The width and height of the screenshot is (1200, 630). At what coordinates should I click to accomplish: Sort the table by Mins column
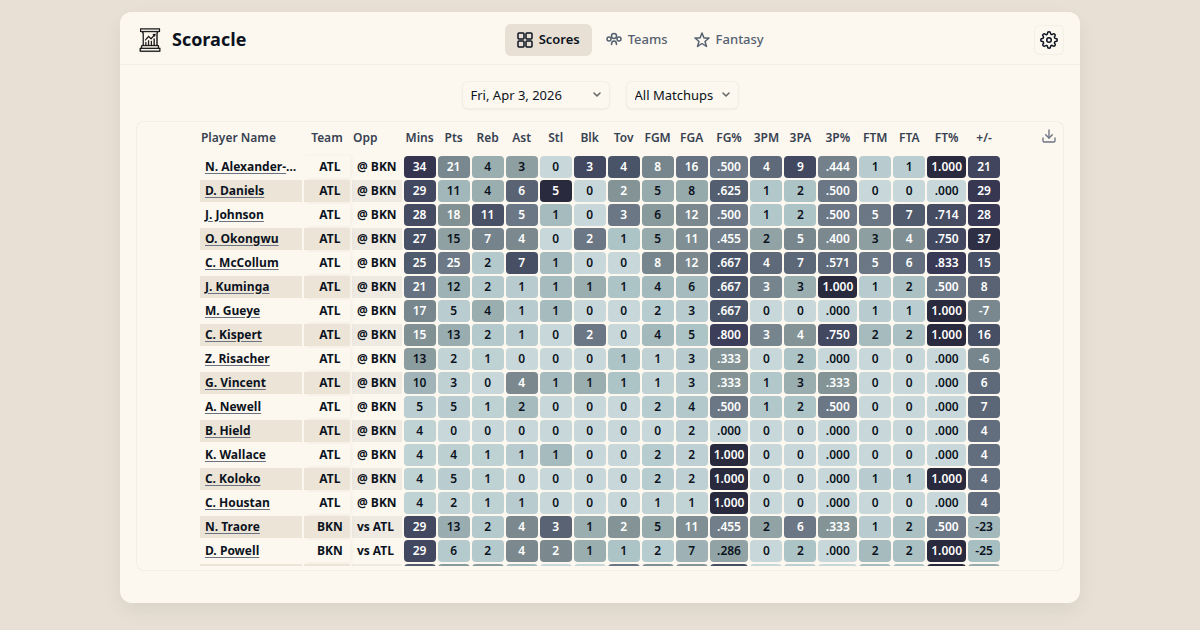tap(420, 138)
